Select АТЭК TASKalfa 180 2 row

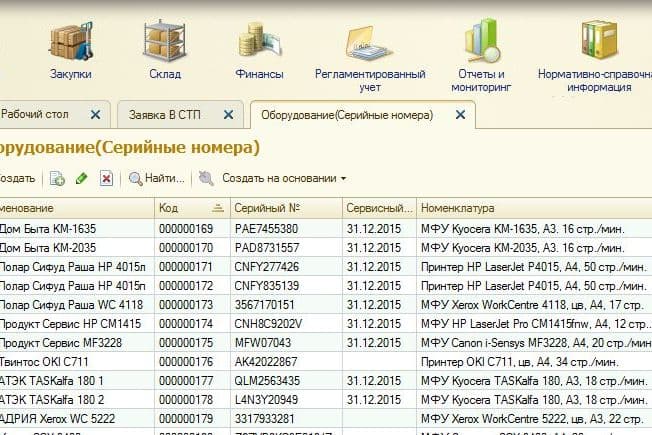(326, 400)
